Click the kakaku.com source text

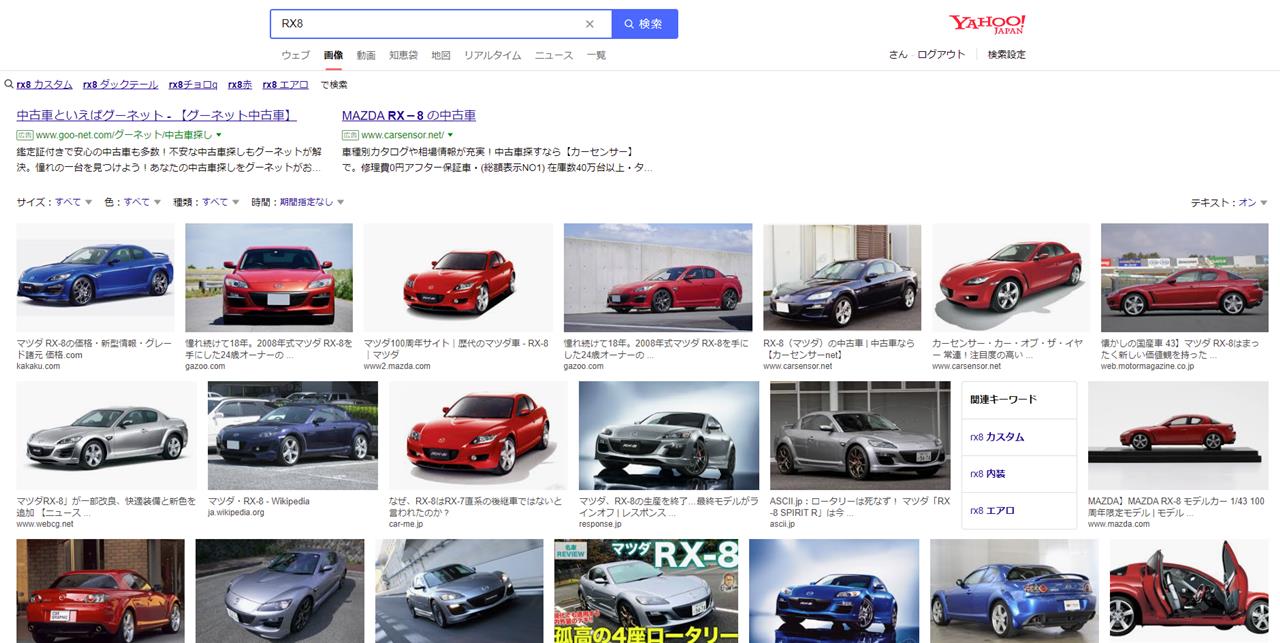38,366
